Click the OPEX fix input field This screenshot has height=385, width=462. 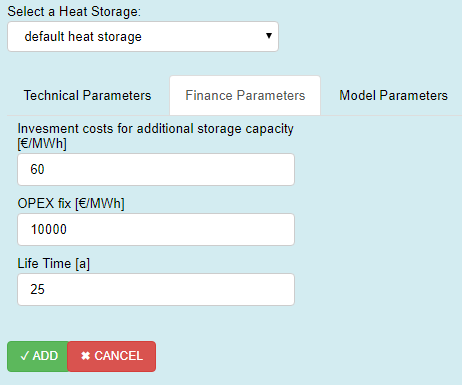click(x=156, y=229)
